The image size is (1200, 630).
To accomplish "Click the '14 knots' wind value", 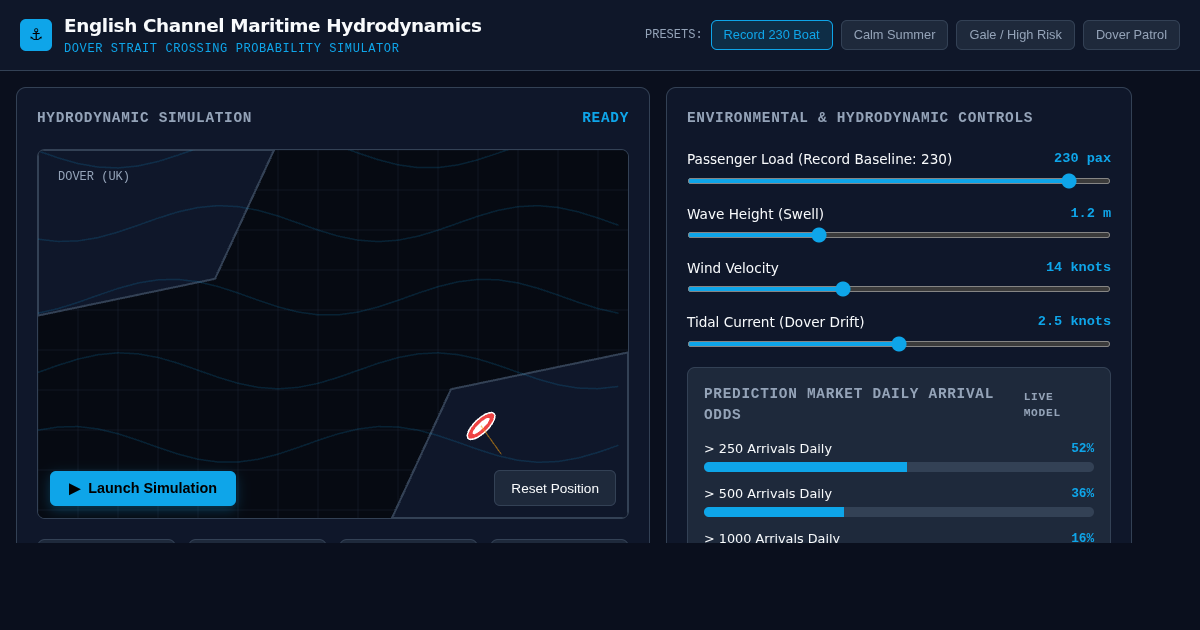I will tap(1078, 268).
